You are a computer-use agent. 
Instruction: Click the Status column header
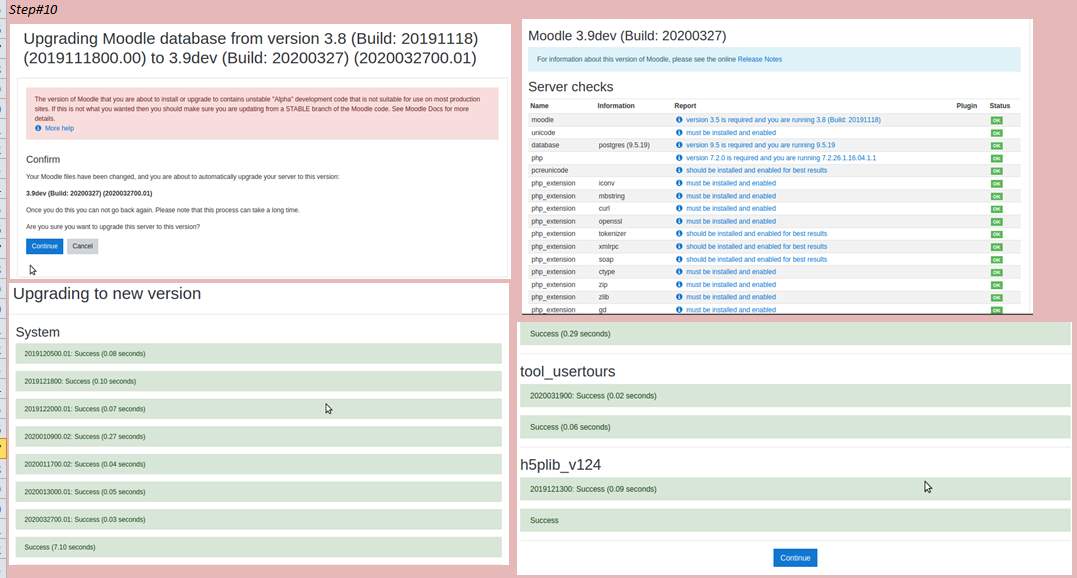[x=999, y=106]
